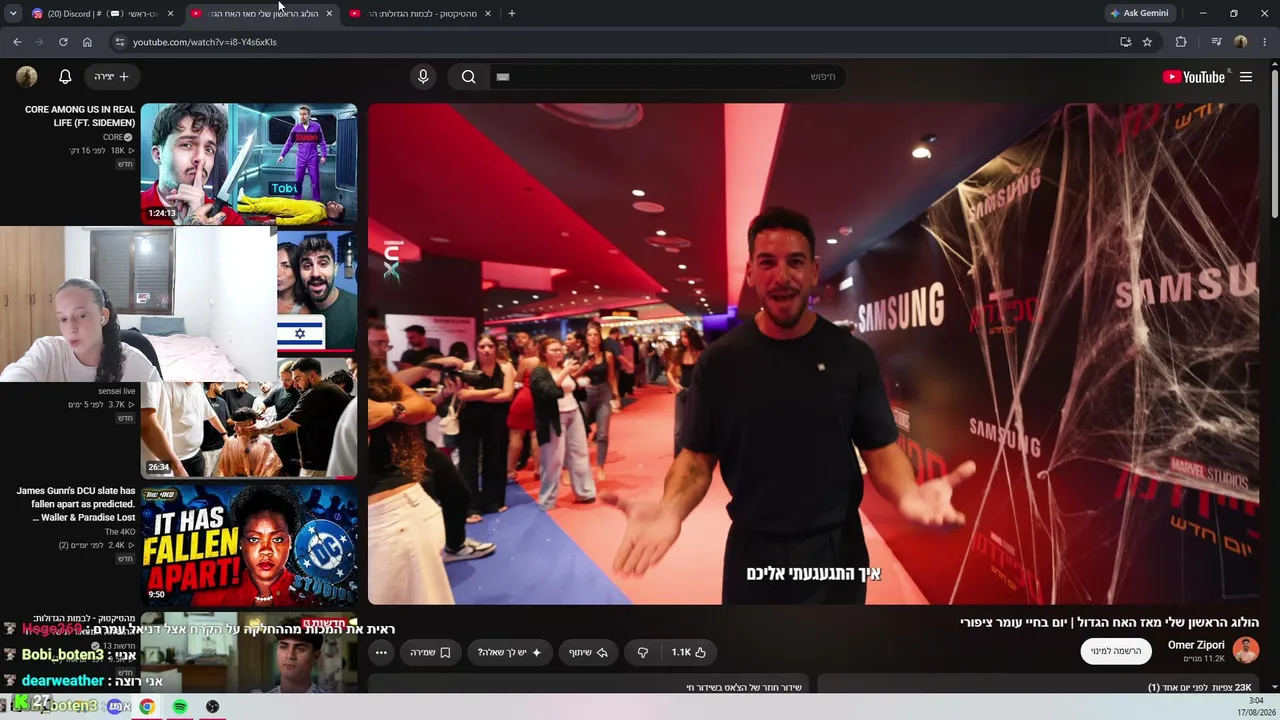Open James Gunn's DCU slate video title
This screenshot has height=720, width=1280.
tap(76, 504)
